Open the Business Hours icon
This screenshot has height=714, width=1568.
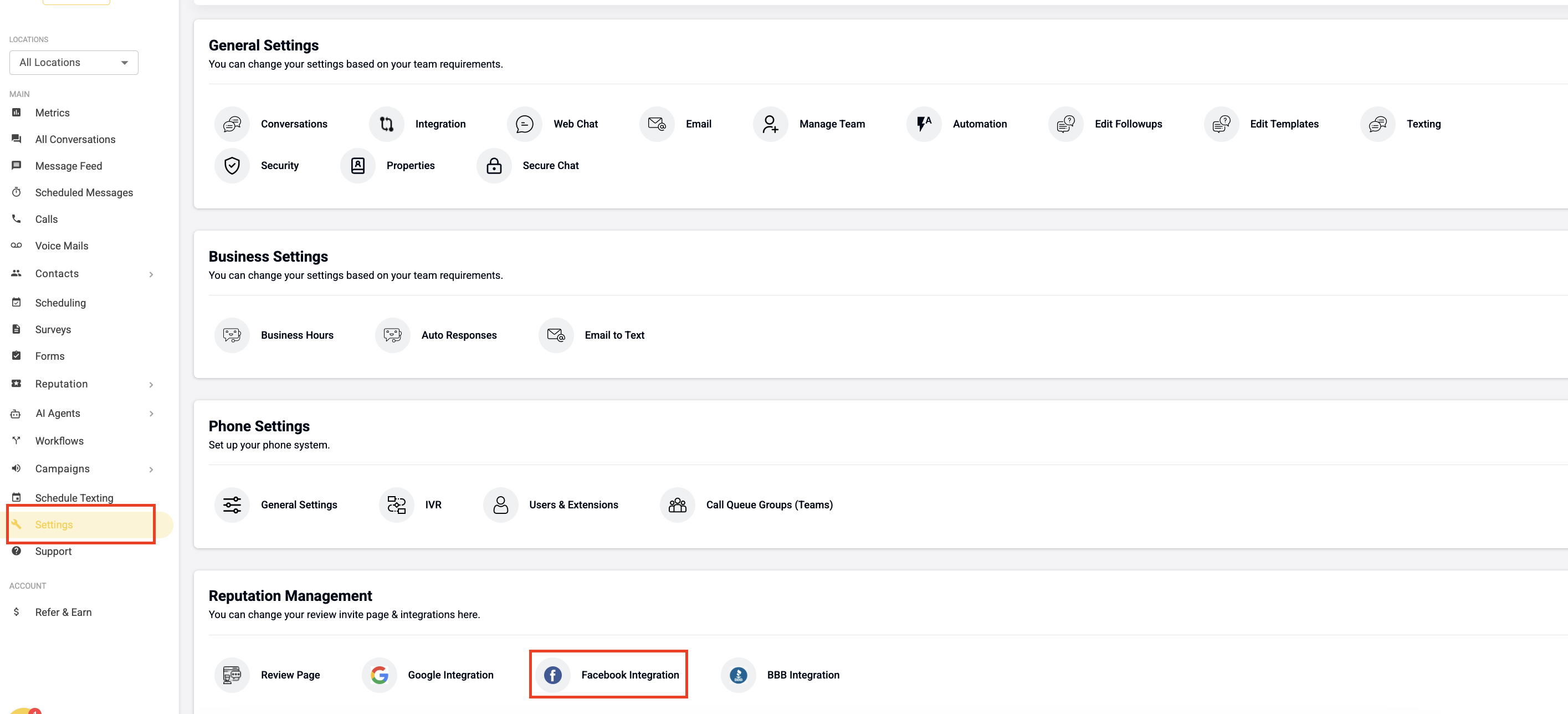pos(232,335)
